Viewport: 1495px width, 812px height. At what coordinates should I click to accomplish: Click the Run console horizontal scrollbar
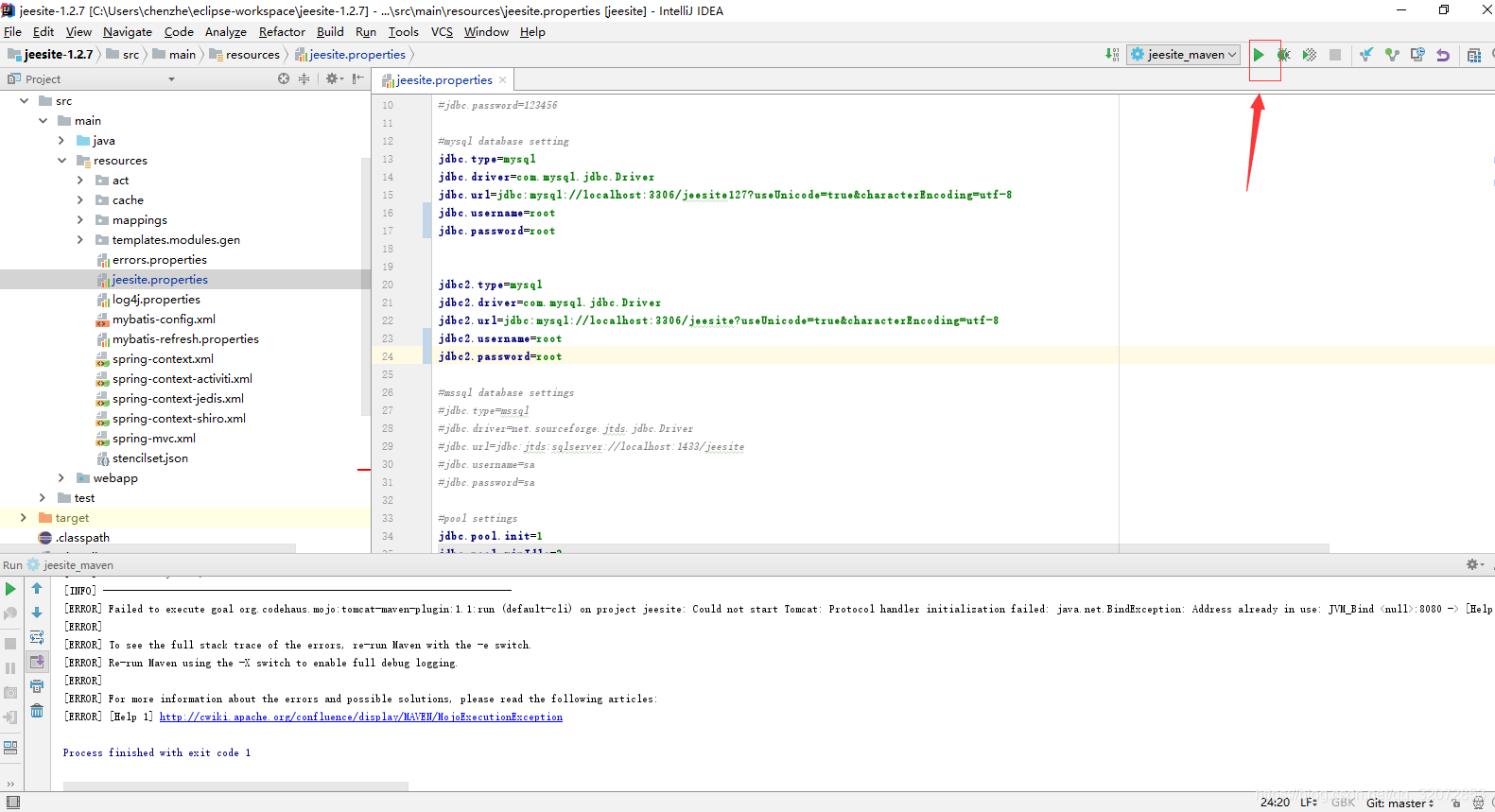click(x=235, y=786)
